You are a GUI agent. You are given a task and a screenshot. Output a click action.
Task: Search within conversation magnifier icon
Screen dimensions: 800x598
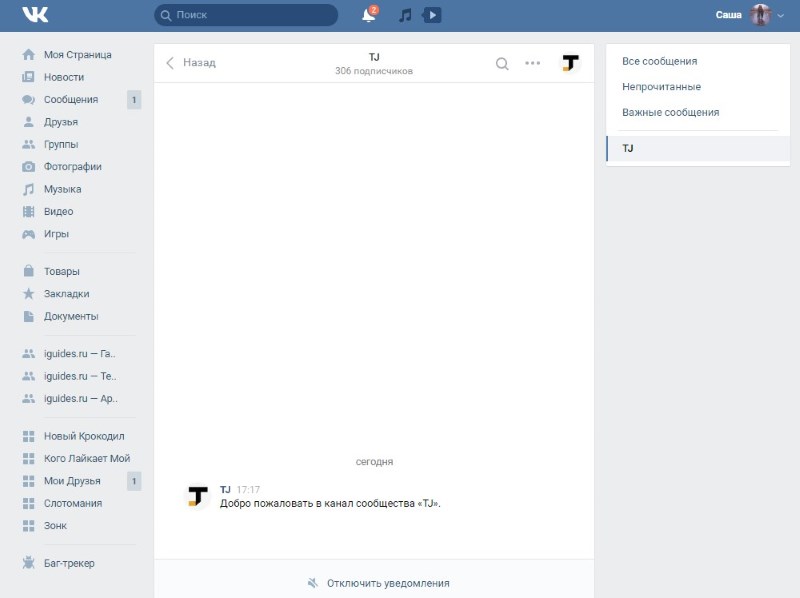[502, 63]
